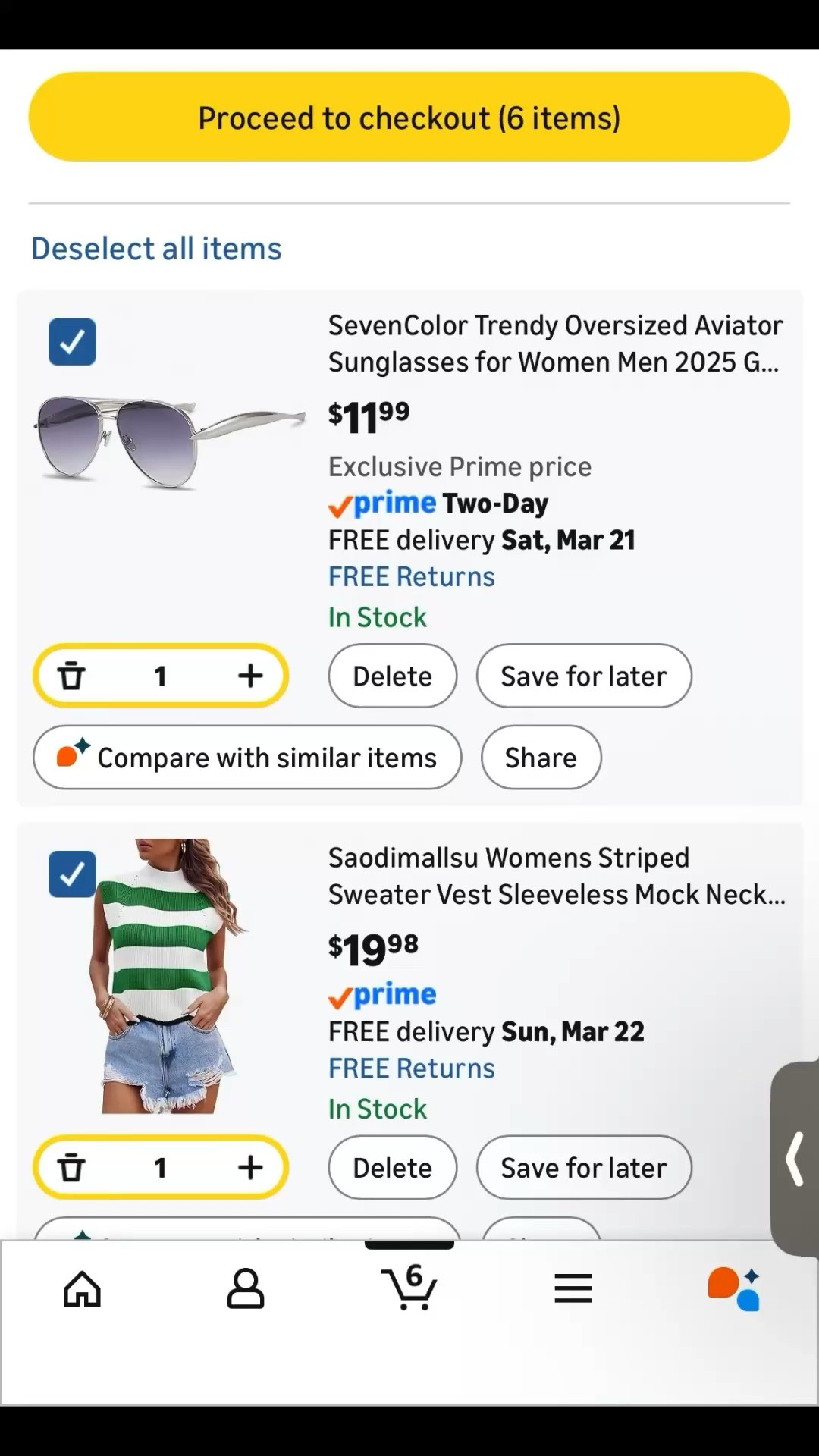Launch the Rufus AI assistant icon
Viewport: 819px width, 1456px height.
pos(734,1288)
